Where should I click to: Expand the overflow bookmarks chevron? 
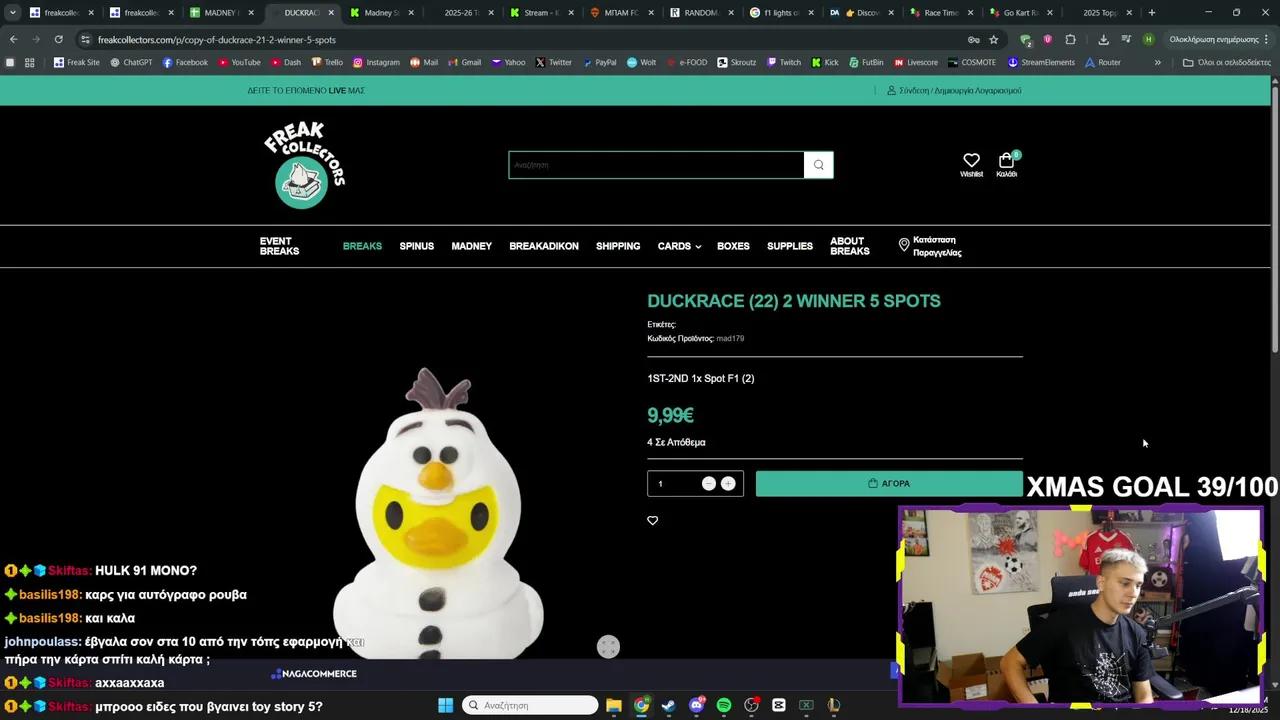(1158, 62)
